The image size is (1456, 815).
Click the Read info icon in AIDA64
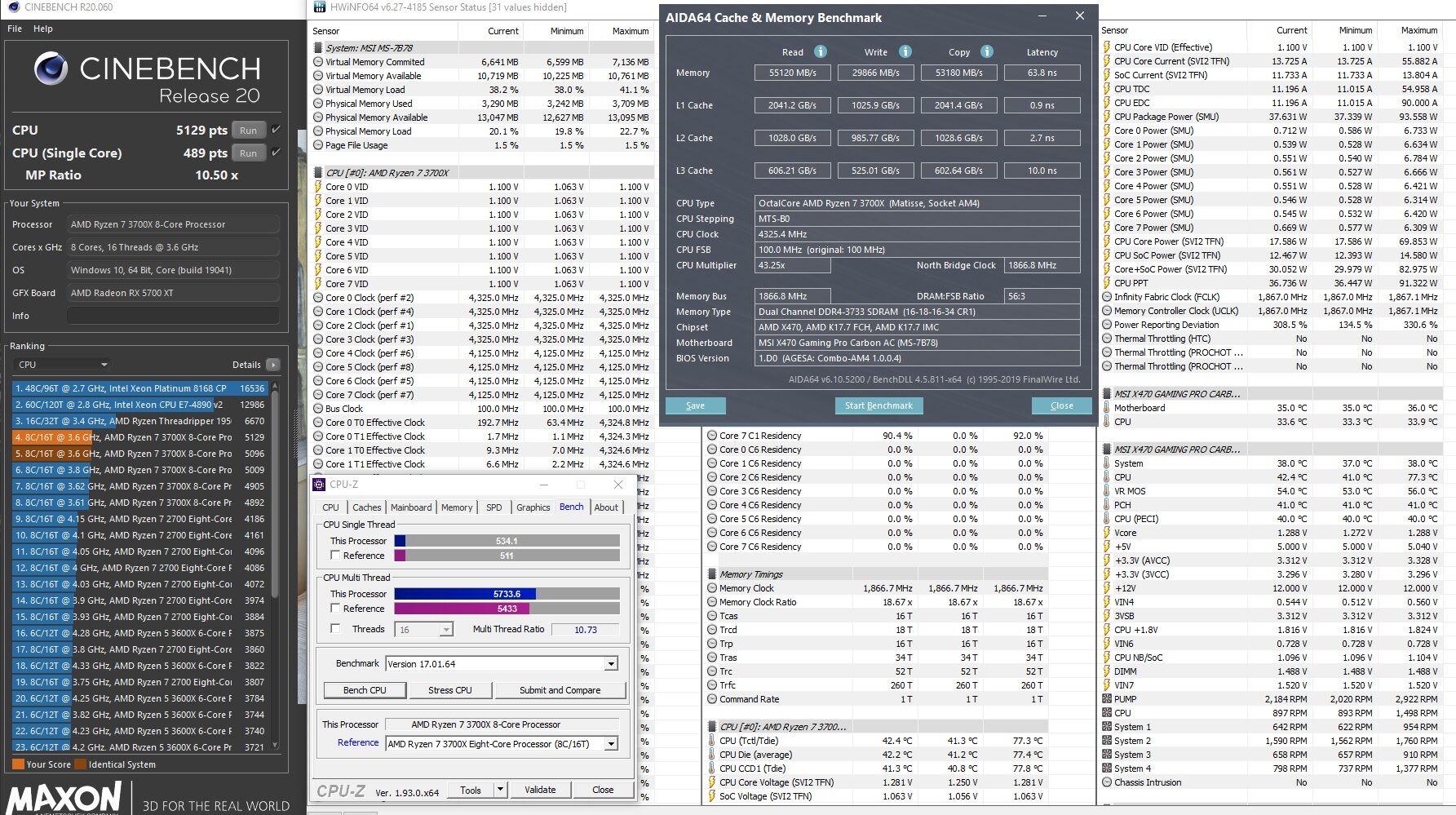click(x=821, y=51)
